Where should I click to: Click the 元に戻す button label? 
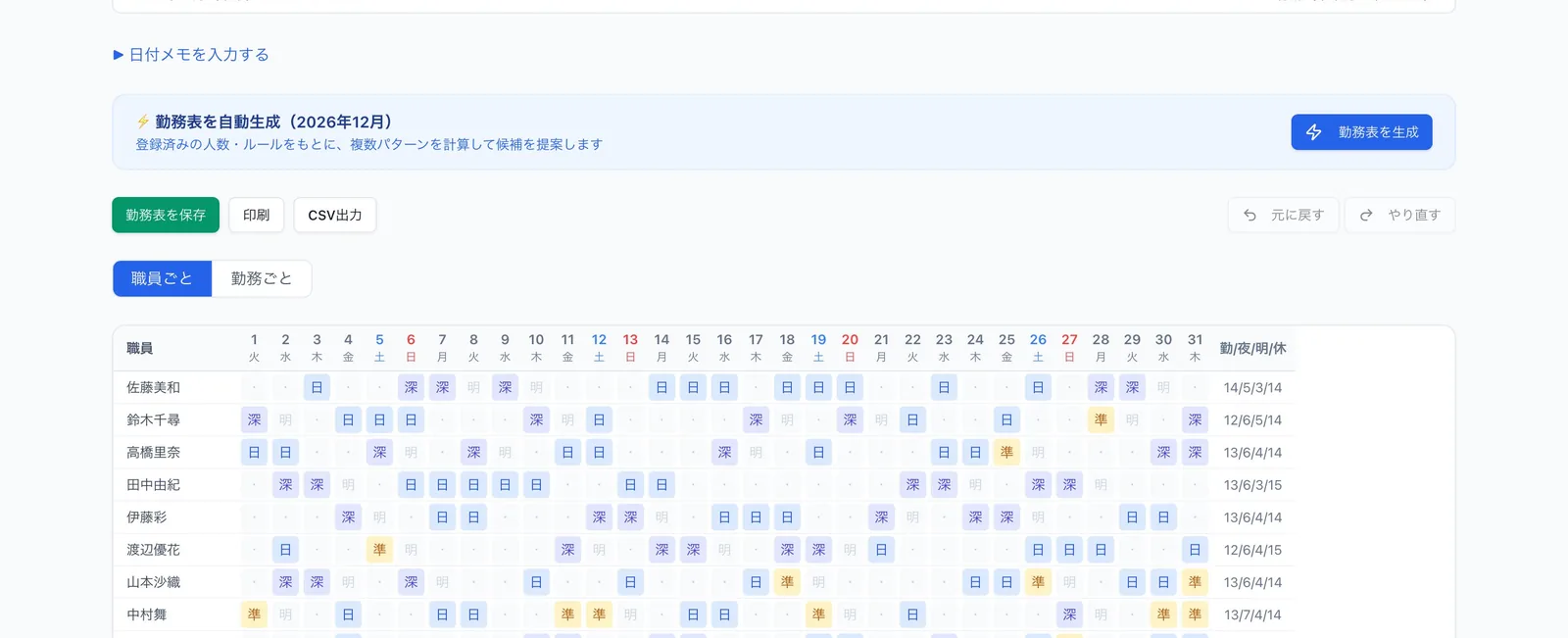coord(1298,215)
